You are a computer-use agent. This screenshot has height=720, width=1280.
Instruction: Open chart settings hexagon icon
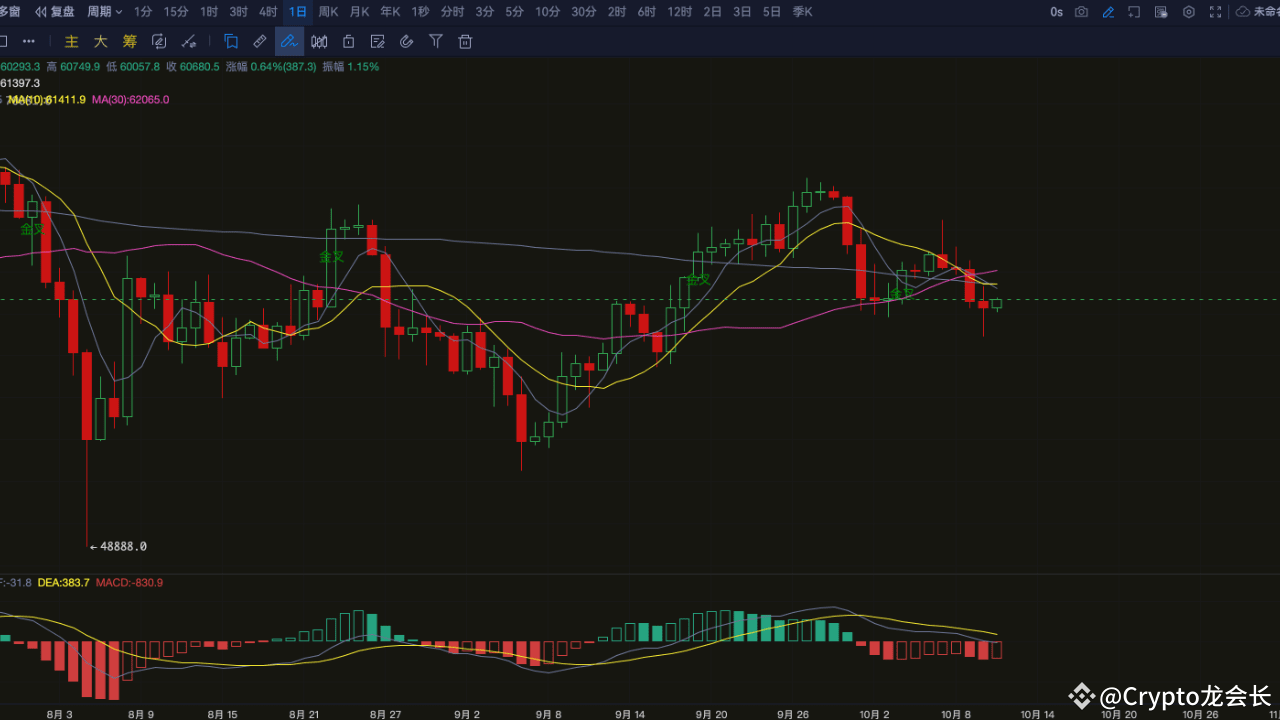click(x=1189, y=12)
